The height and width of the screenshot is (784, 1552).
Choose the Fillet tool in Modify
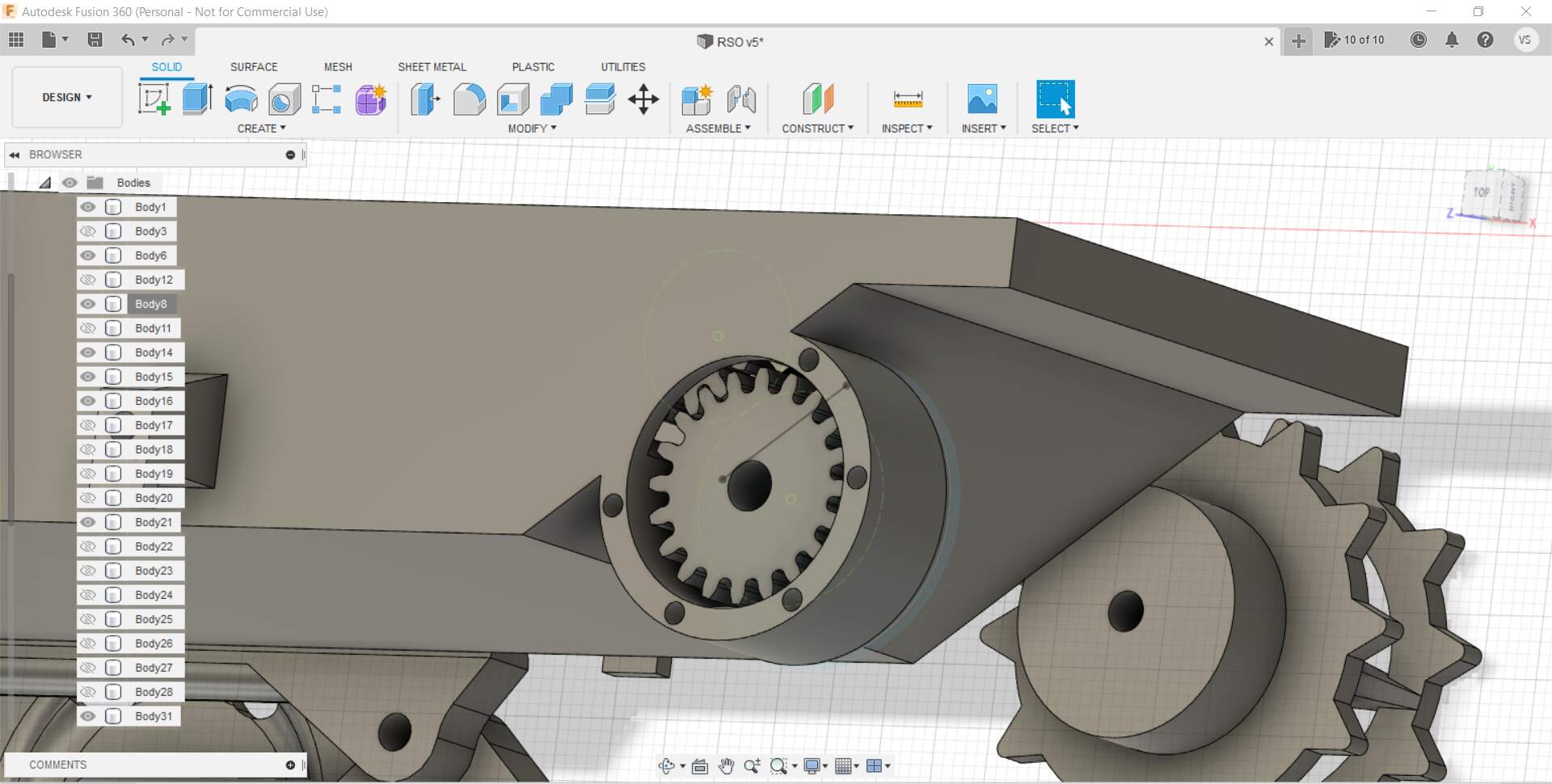(469, 99)
